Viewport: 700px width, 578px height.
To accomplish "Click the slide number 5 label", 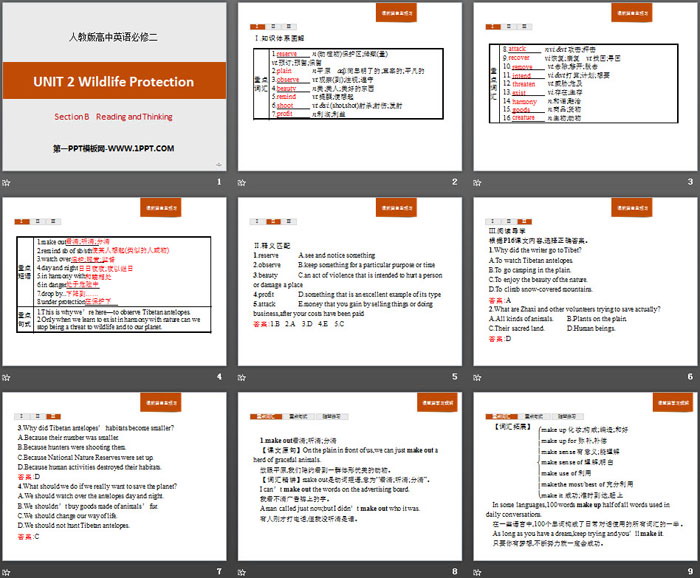I will tap(453, 377).
